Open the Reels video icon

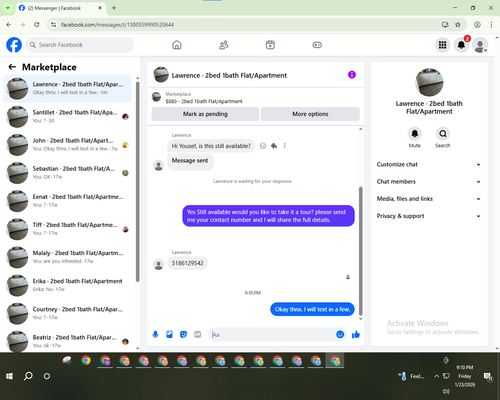(270, 45)
